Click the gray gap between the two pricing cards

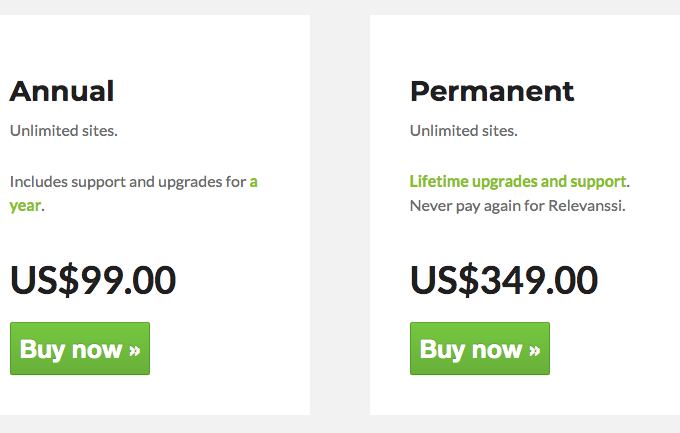tap(340, 215)
